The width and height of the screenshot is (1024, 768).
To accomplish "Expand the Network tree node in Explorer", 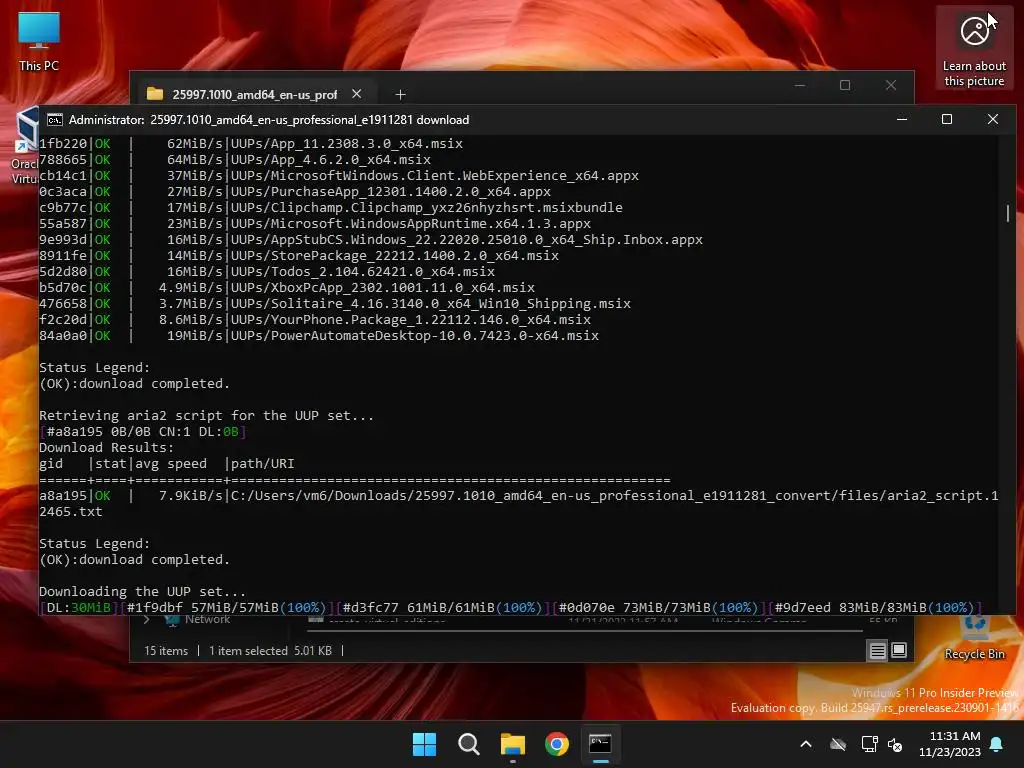I will point(146,619).
